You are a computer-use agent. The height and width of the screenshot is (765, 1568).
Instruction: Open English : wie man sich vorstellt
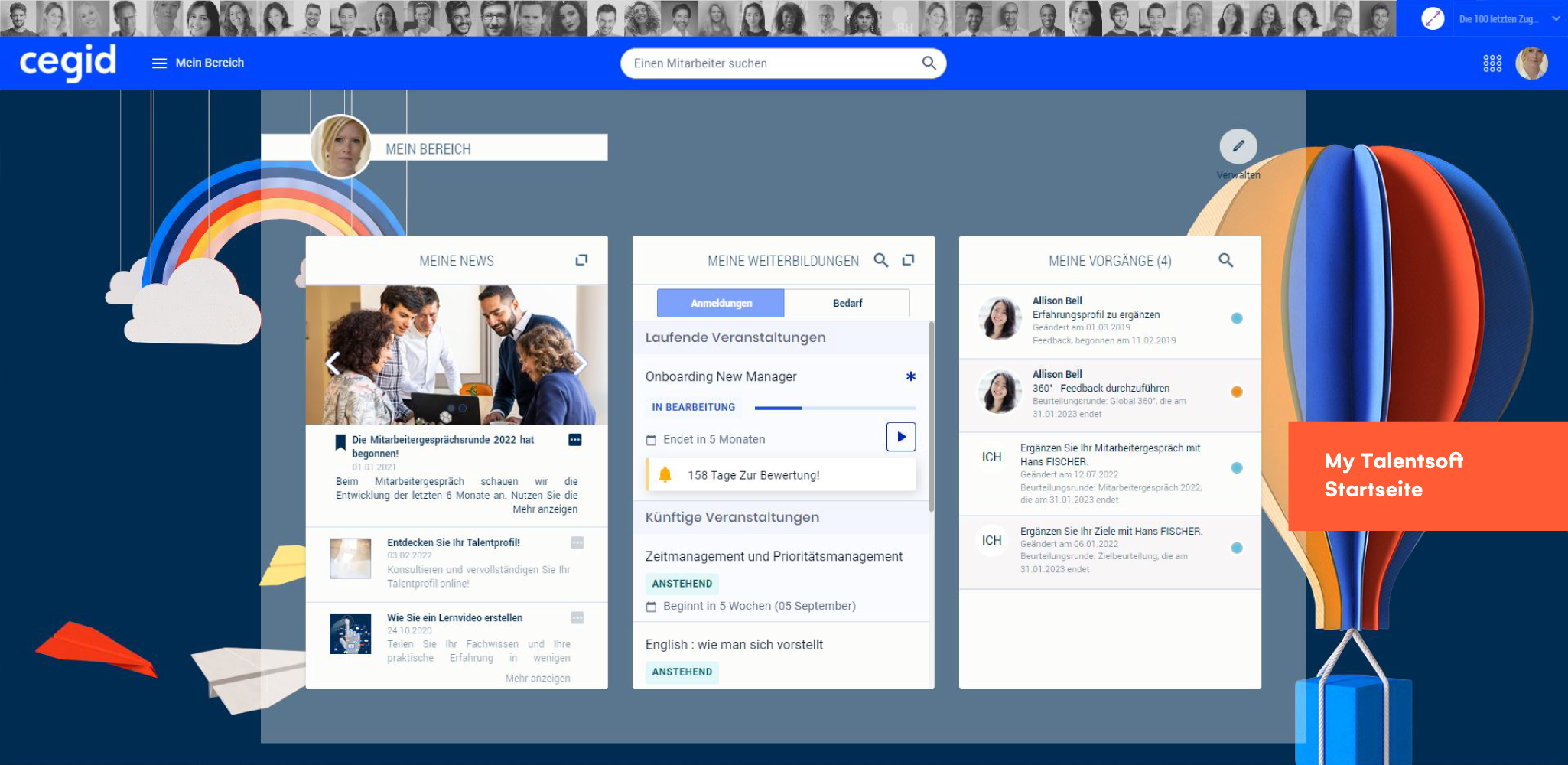[x=734, y=645]
